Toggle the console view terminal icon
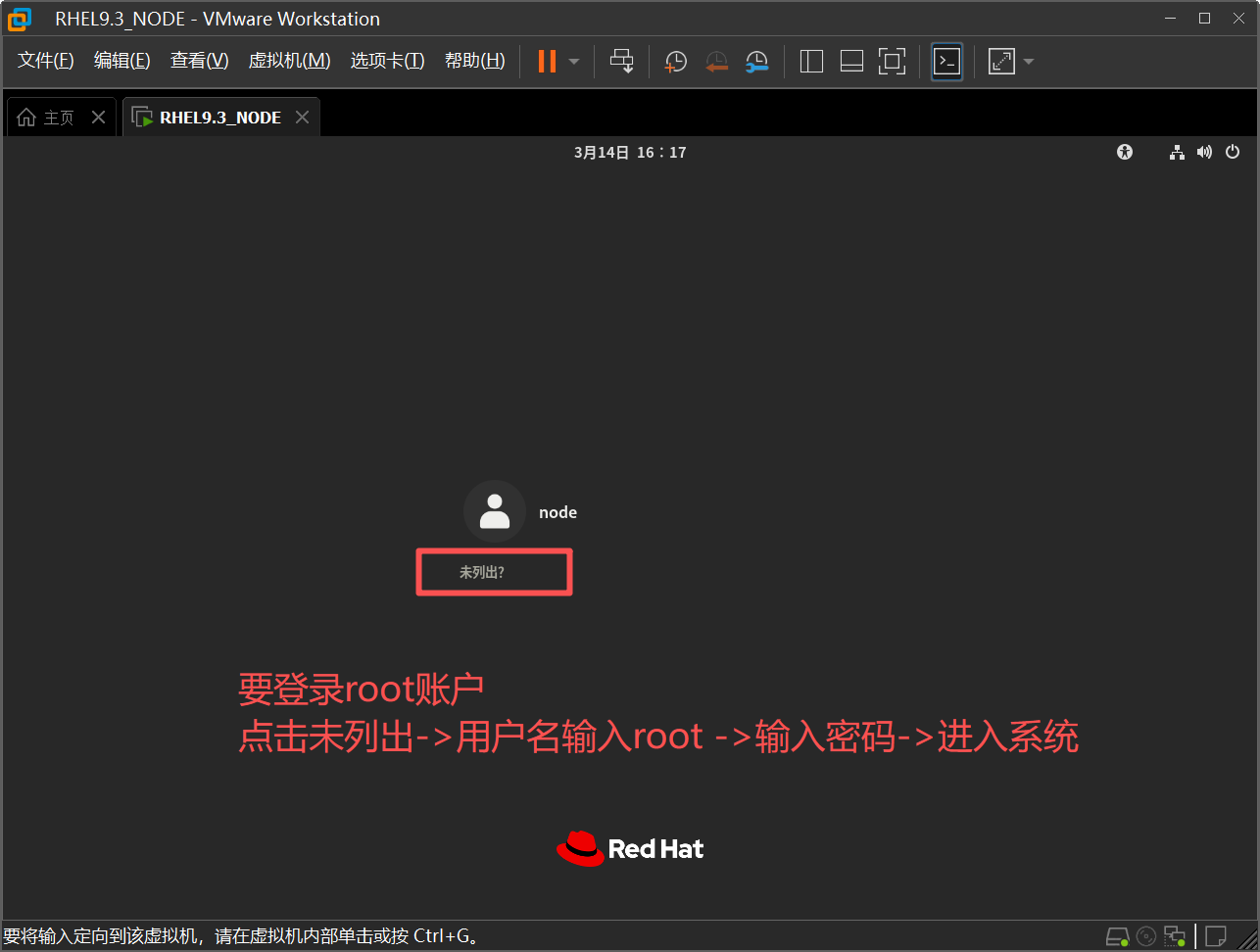 (x=946, y=62)
